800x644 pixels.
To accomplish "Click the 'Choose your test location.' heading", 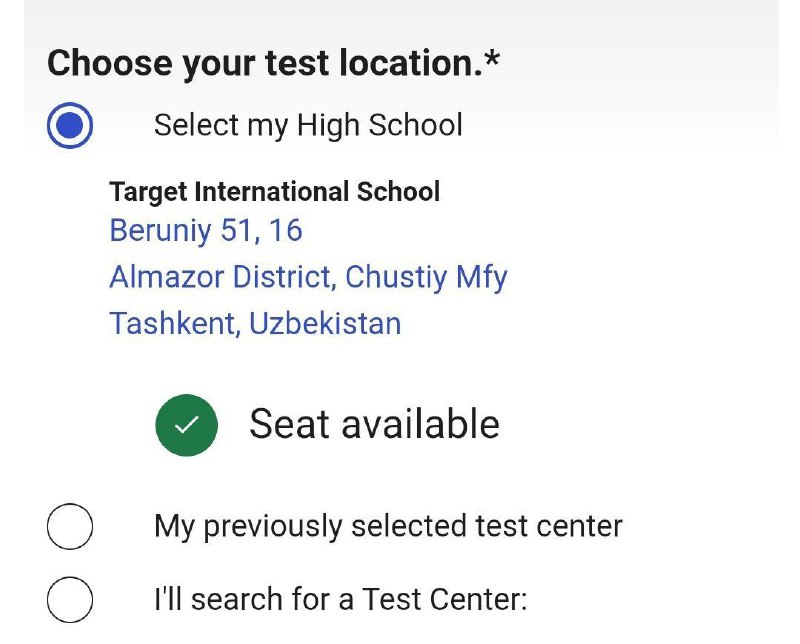I will tap(264, 64).
